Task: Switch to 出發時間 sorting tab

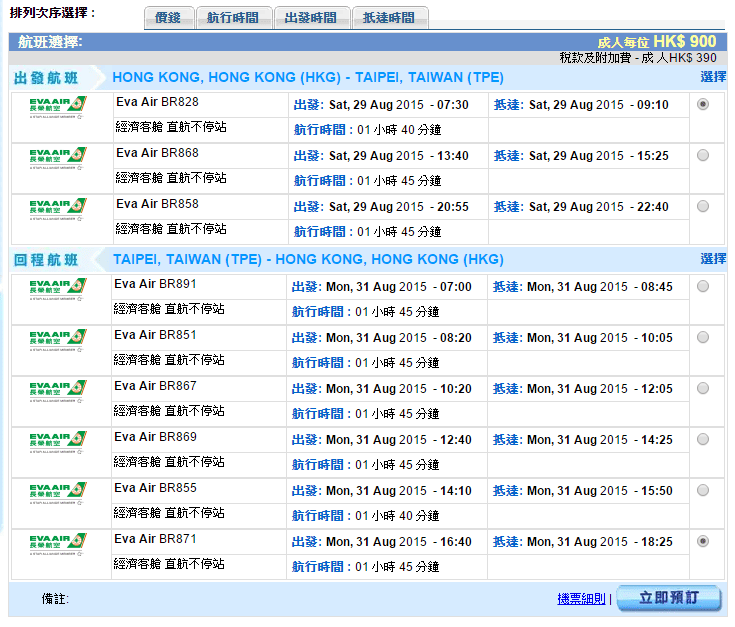Action: click(311, 18)
